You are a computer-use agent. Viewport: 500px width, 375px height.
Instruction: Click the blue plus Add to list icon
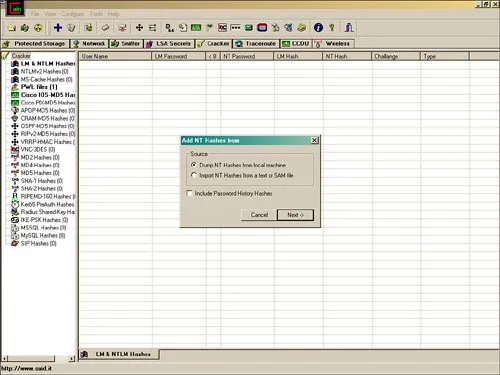[x=58, y=28]
